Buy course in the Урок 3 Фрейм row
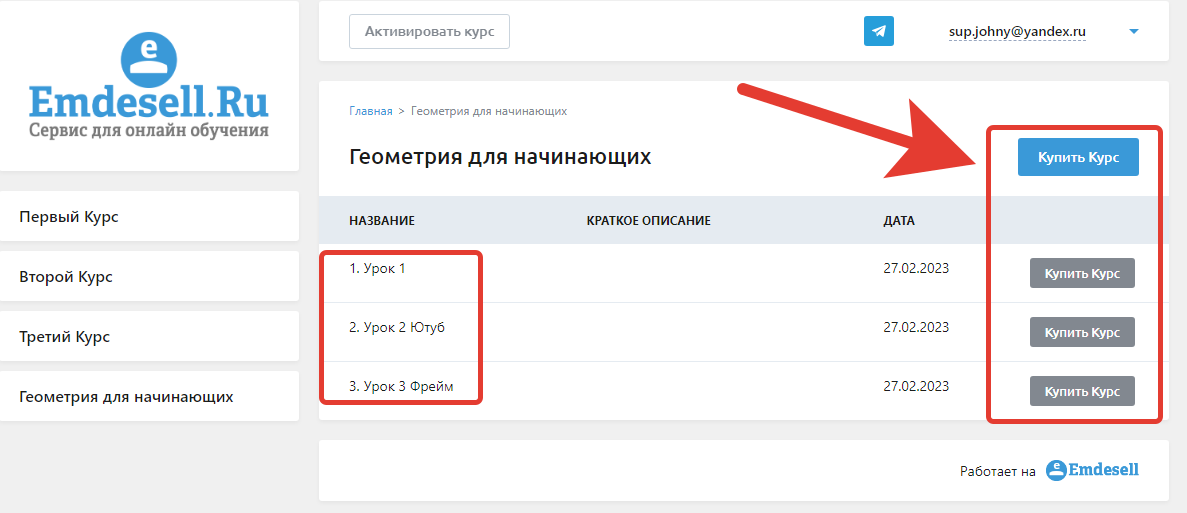Image resolution: width=1187 pixels, height=513 pixels. coord(1082,391)
